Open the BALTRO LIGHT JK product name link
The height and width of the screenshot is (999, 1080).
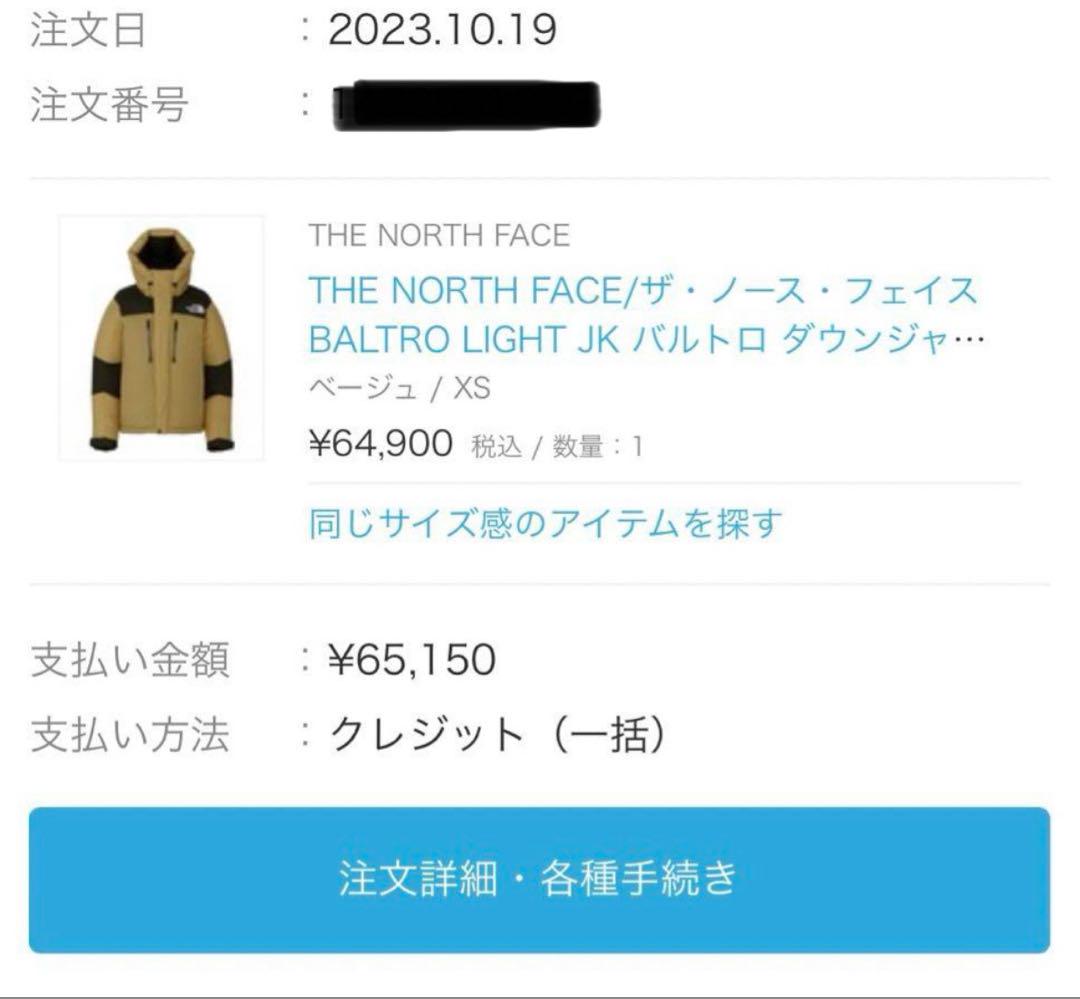point(646,314)
